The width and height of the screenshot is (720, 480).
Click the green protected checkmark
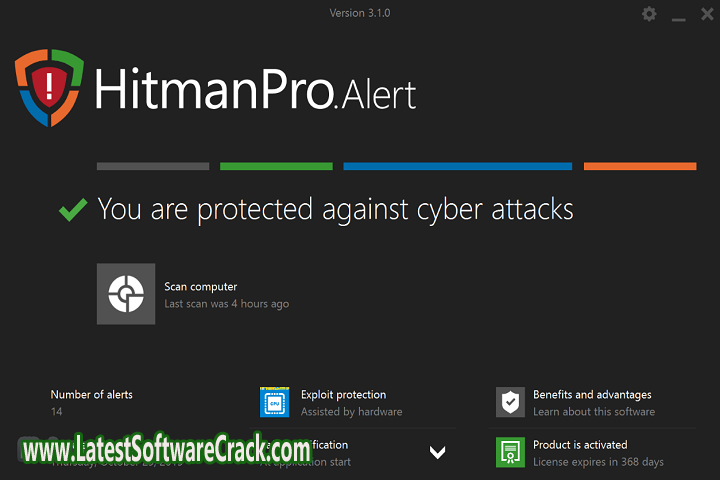[72, 209]
